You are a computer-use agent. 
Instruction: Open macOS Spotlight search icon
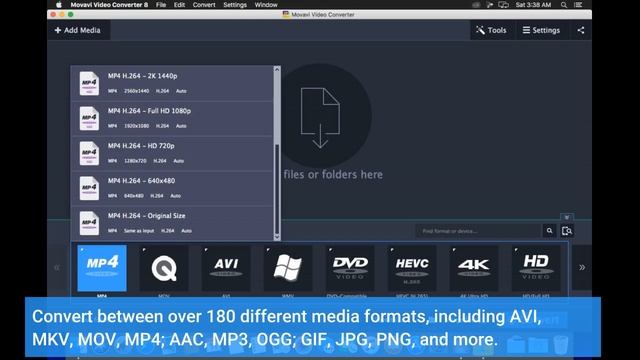pyautogui.click(x=564, y=5)
